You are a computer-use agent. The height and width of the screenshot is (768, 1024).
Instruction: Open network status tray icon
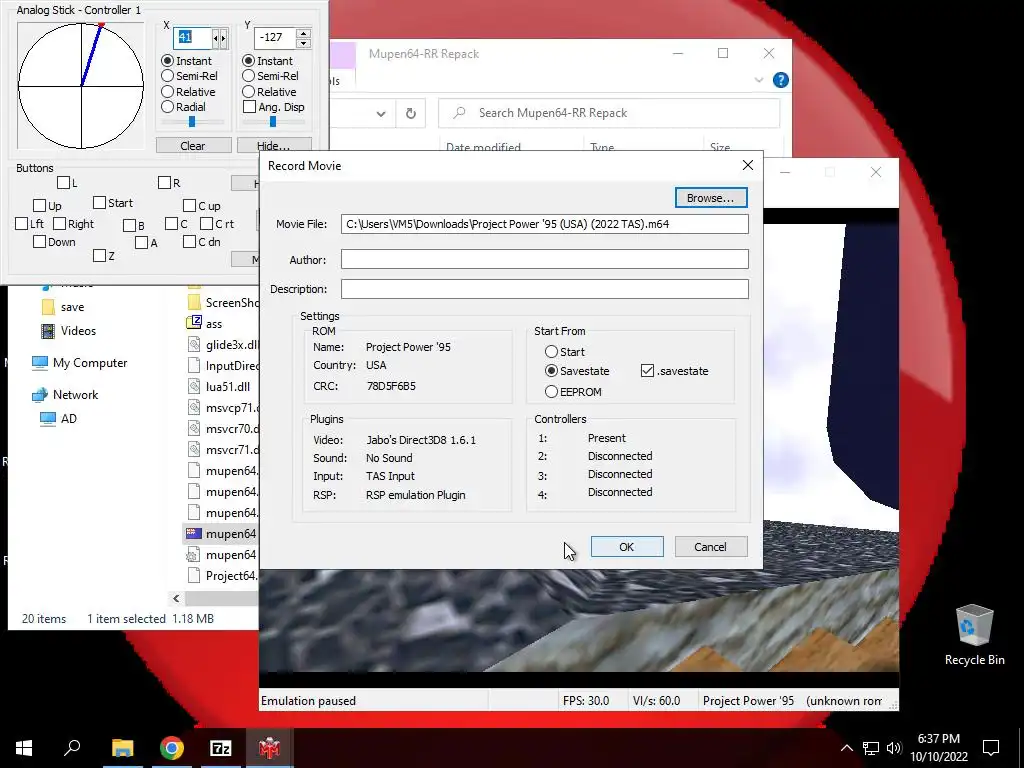tap(871, 748)
